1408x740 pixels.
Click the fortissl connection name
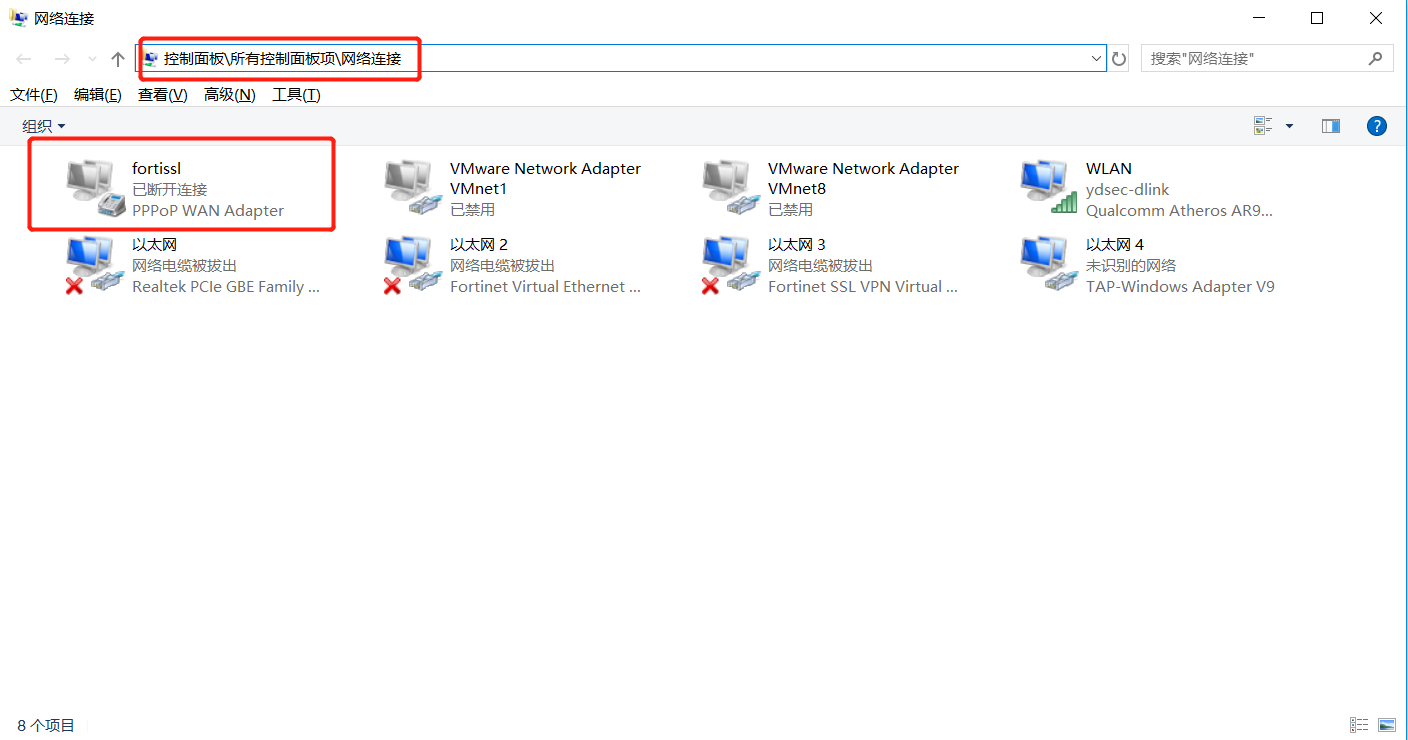(x=157, y=169)
